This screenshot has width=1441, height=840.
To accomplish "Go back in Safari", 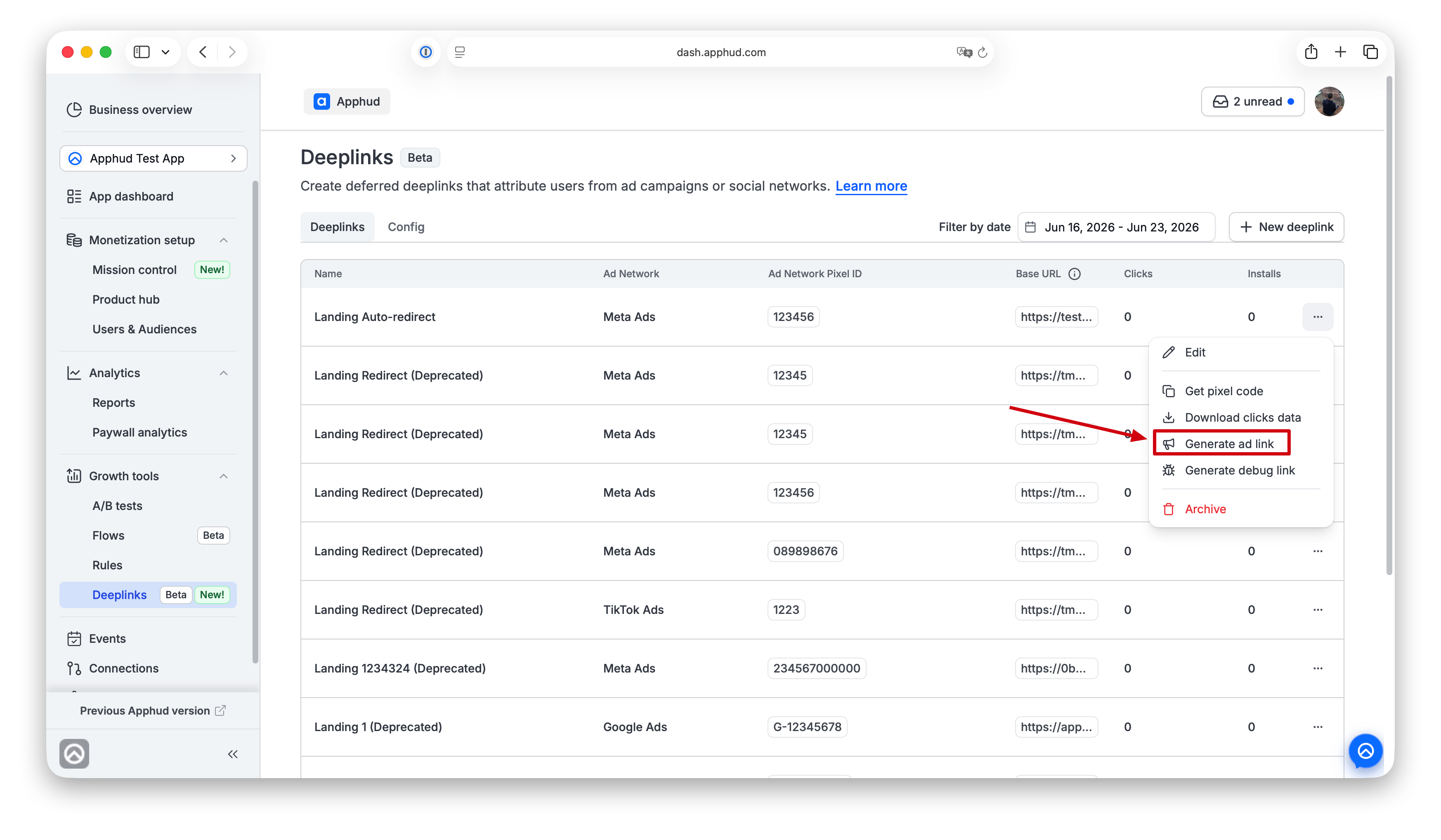I will pyautogui.click(x=203, y=52).
